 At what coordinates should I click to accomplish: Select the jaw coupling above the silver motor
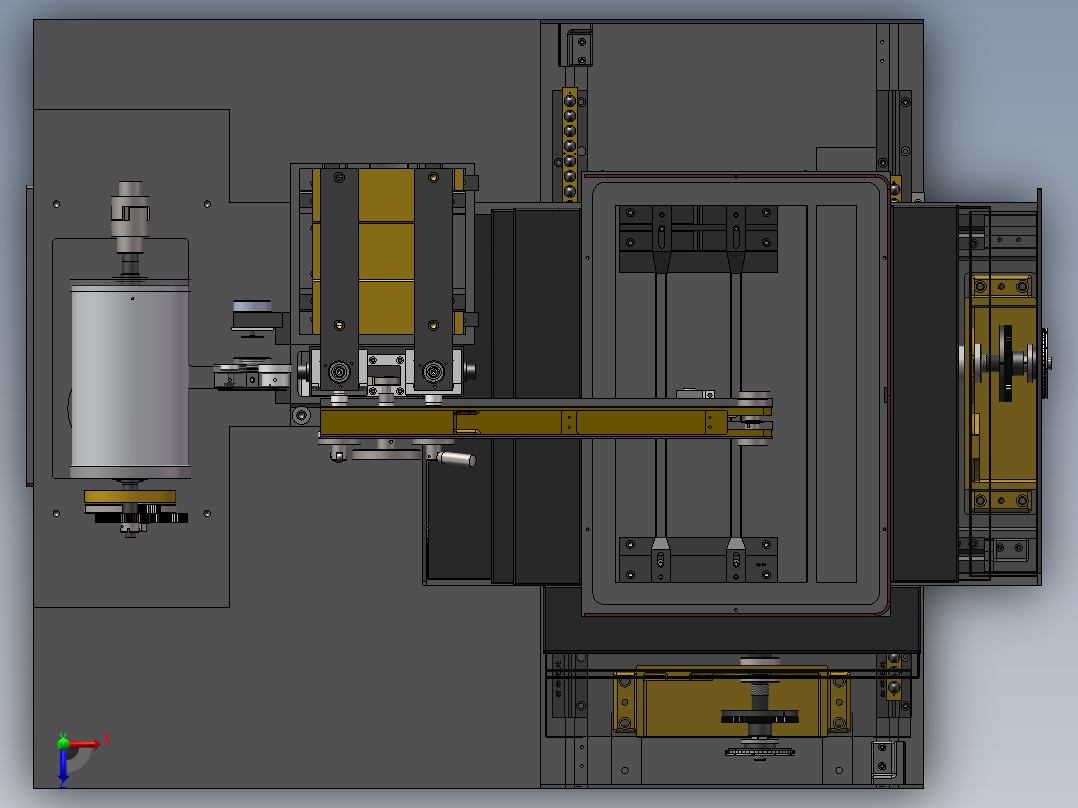(x=131, y=217)
